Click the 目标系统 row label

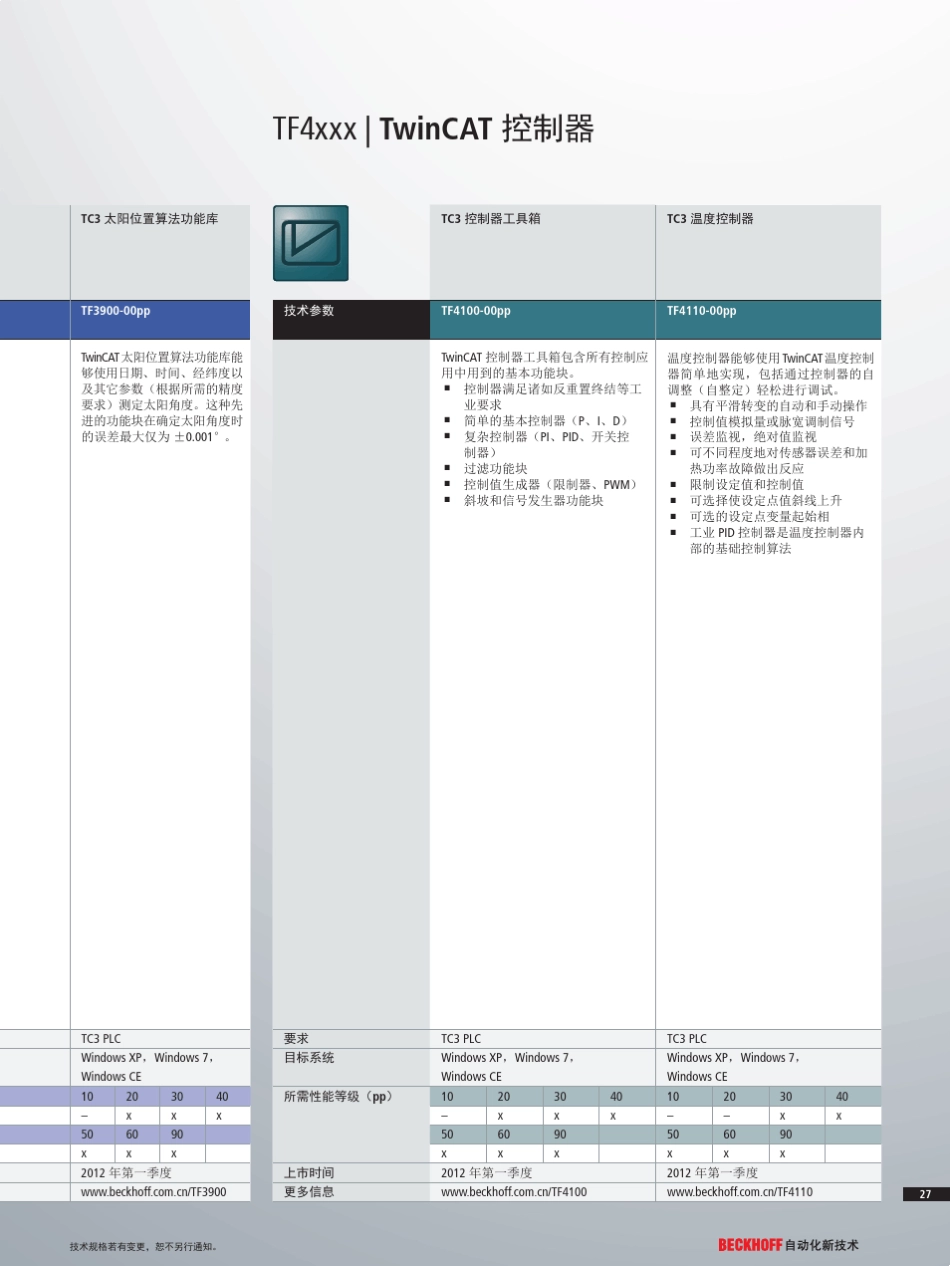pos(309,1058)
